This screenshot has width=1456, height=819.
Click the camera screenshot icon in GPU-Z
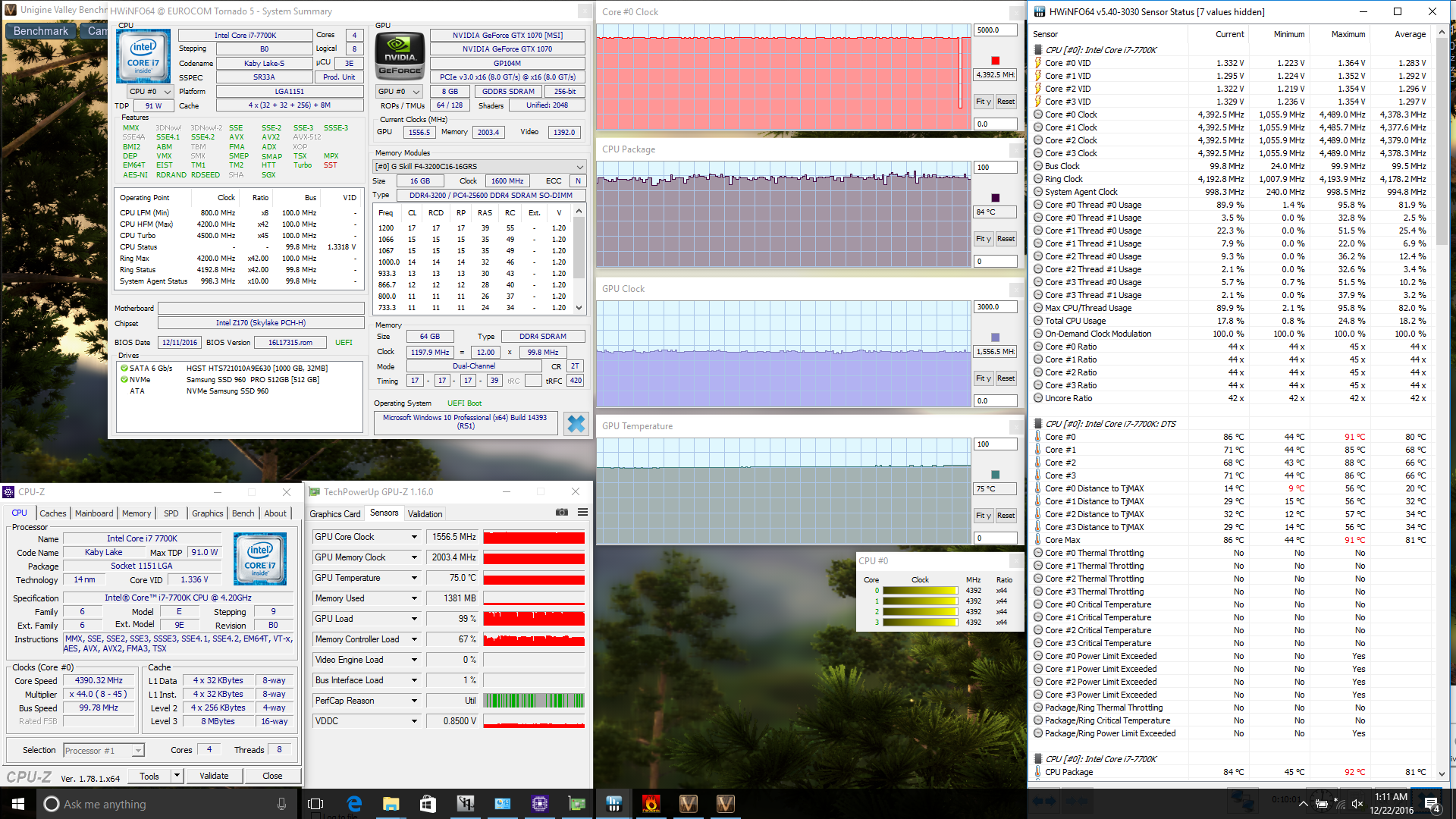pyautogui.click(x=562, y=513)
